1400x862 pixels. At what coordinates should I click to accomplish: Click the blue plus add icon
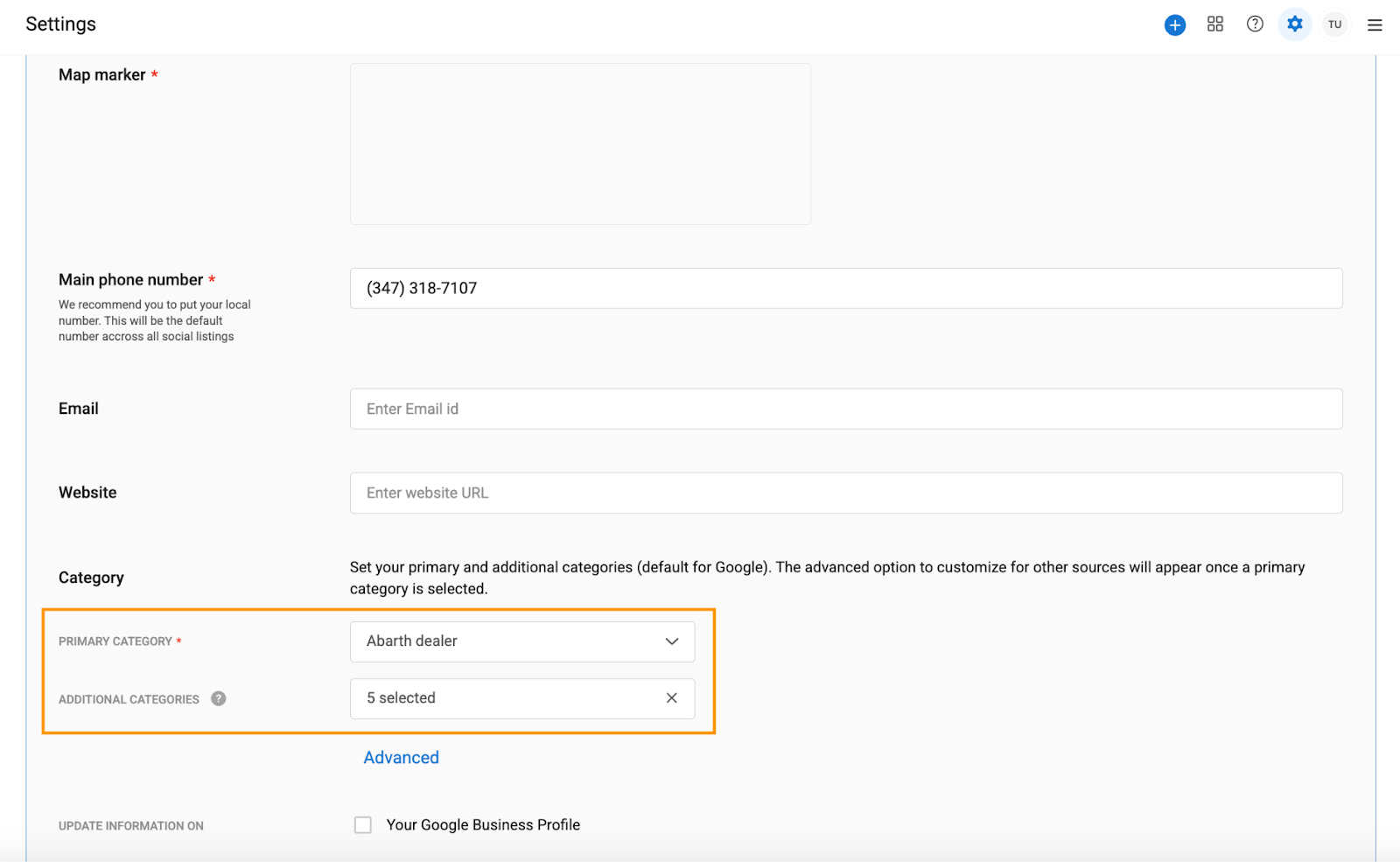tap(1174, 25)
